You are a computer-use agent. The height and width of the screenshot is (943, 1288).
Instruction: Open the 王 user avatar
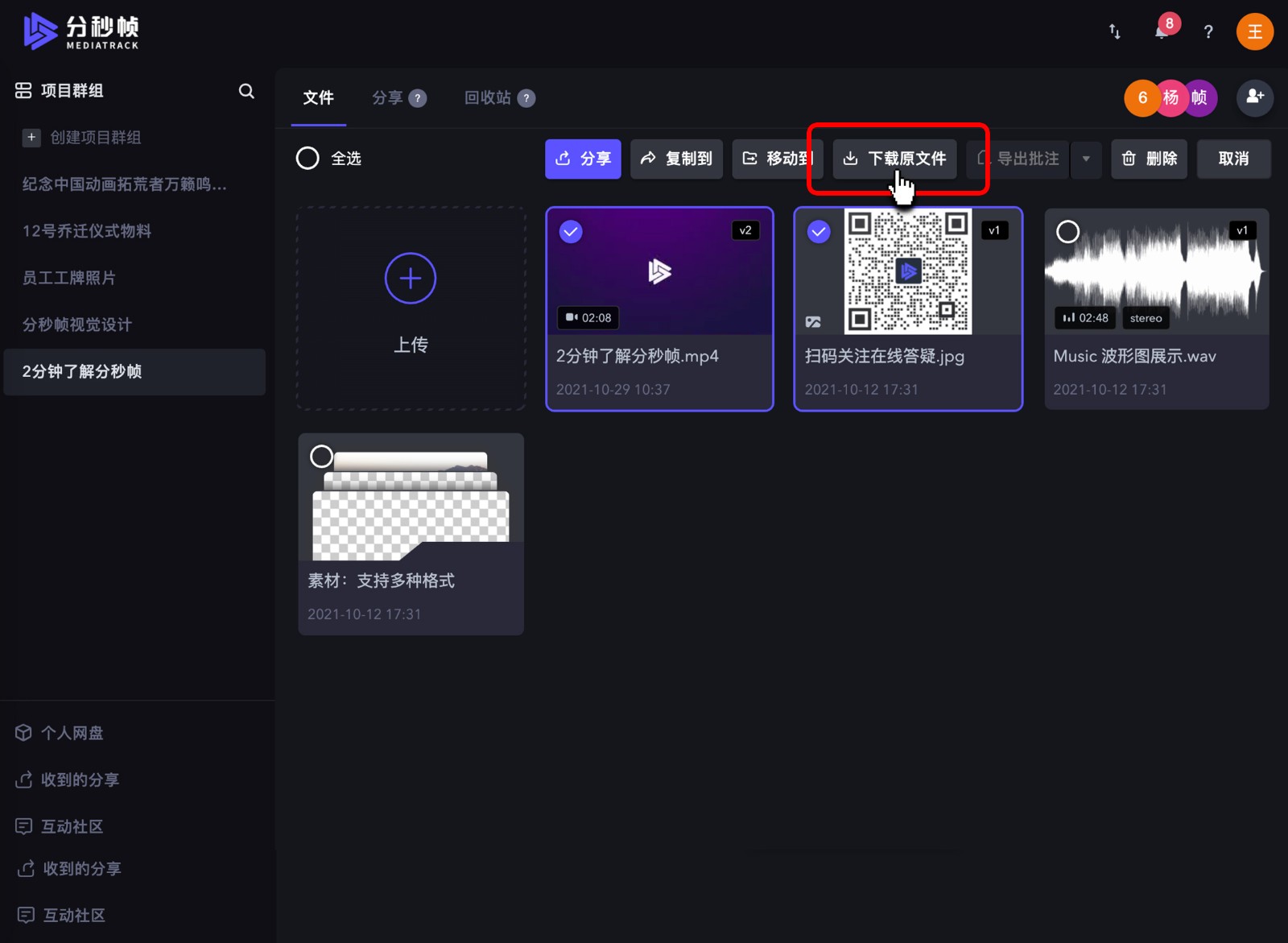coord(1254,32)
